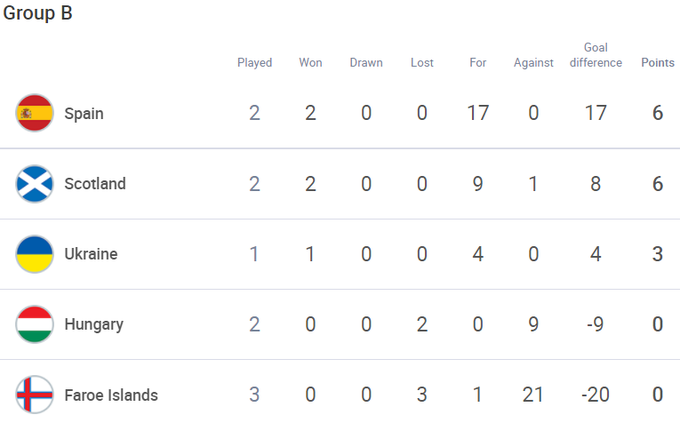Sort by Goal difference column header
The image size is (680, 423).
(x=596, y=55)
